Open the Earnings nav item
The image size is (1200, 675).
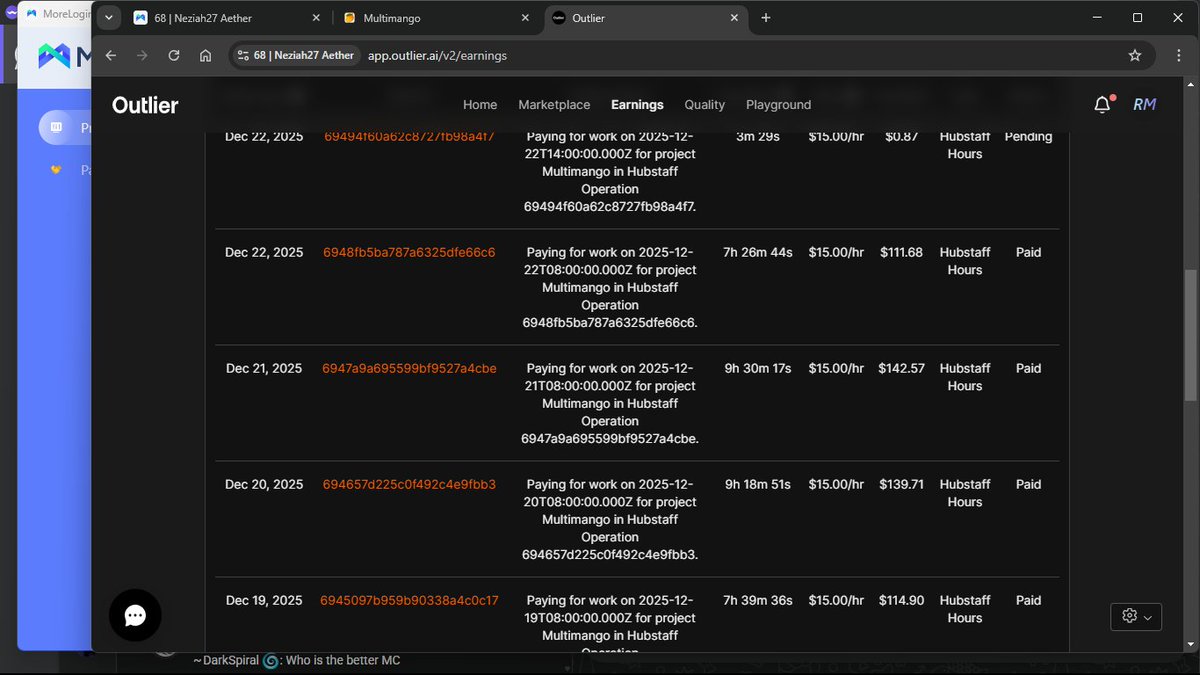[x=637, y=105]
